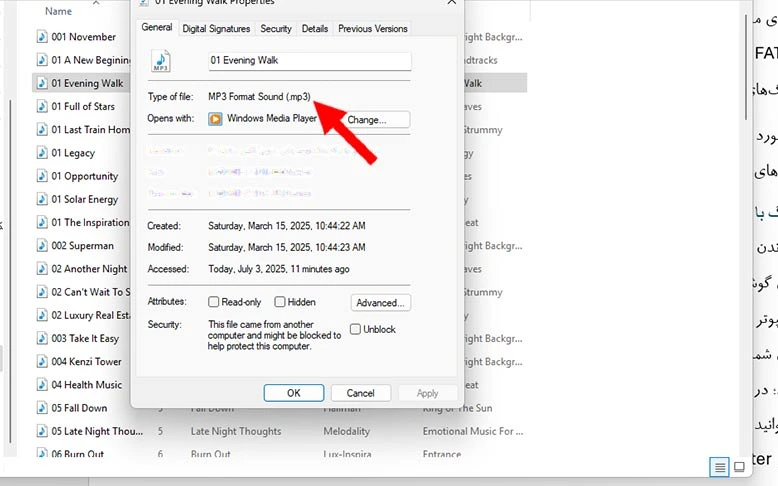The width and height of the screenshot is (778, 486).
Task: Enable the Read-only attribute checkbox
Action: [214, 302]
